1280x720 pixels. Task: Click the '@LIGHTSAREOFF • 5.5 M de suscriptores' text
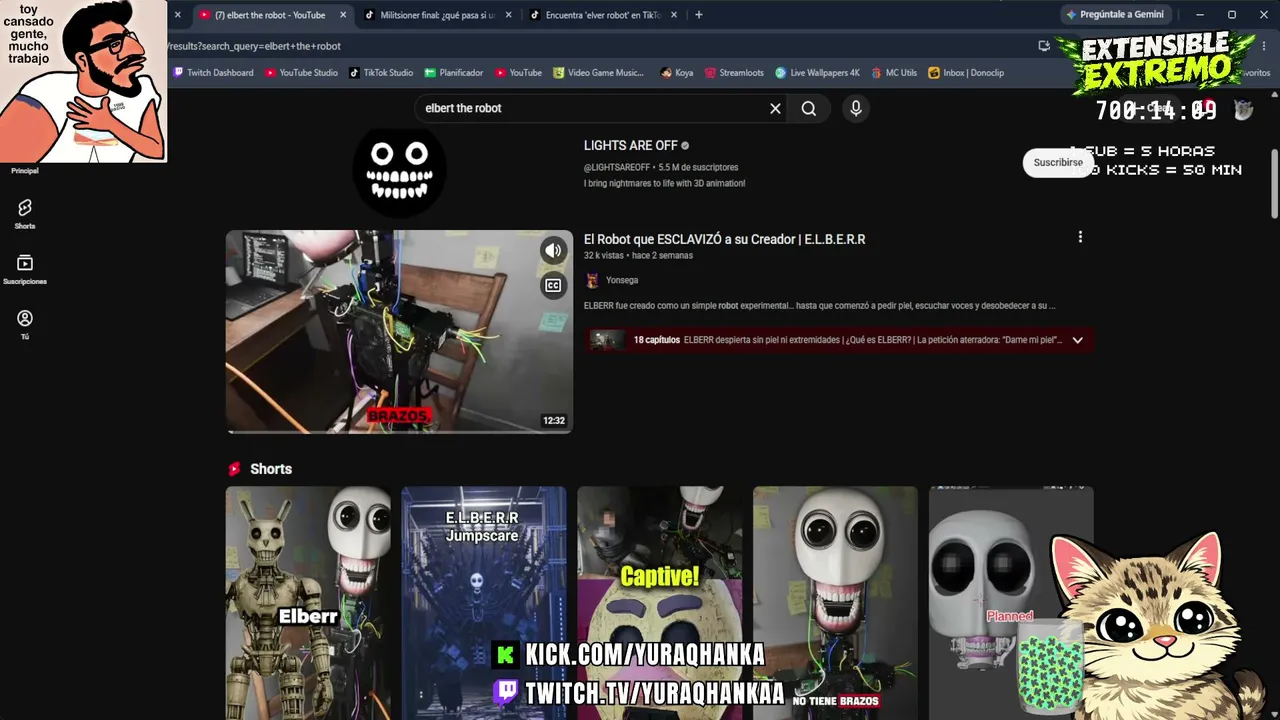point(661,167)
